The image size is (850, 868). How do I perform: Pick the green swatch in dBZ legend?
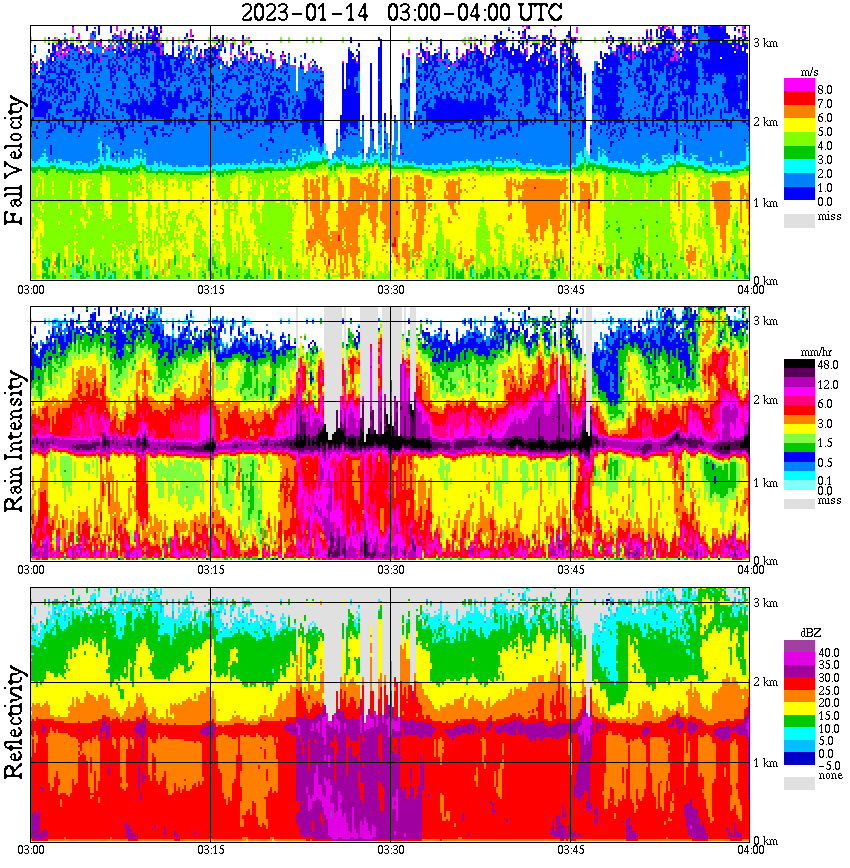point(799,721)
